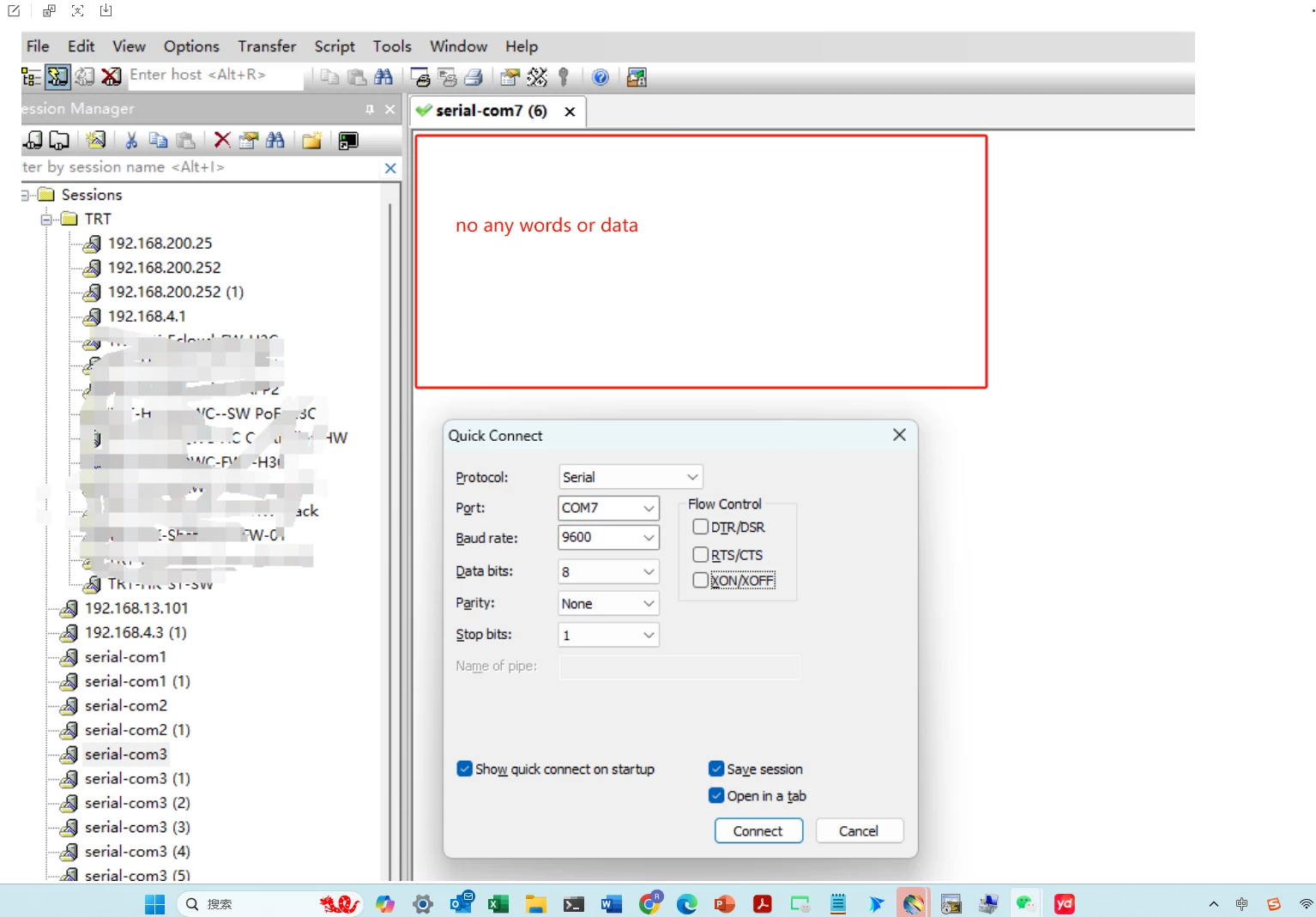
Task: Open the Stop bits dropdown
Action: tap(608, 635)
